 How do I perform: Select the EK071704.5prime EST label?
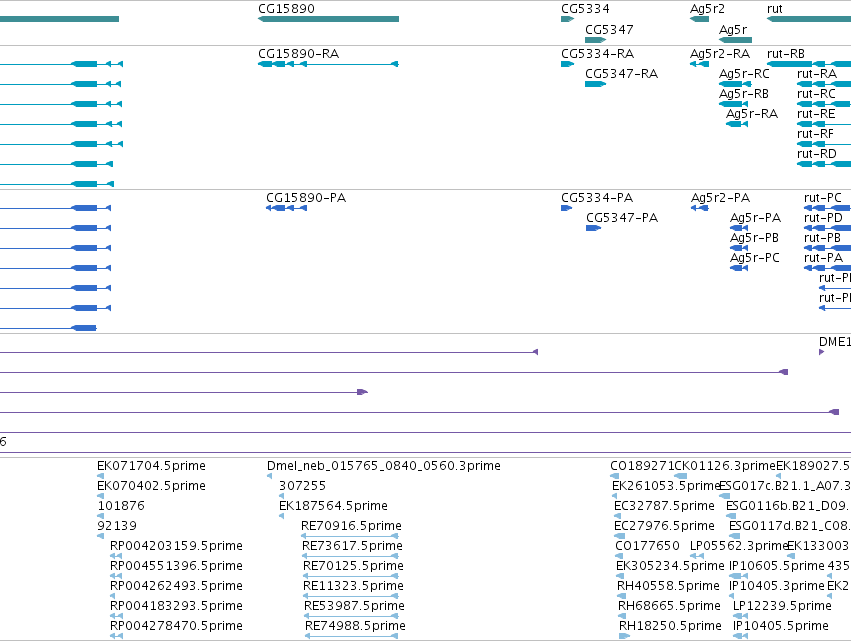151,466
